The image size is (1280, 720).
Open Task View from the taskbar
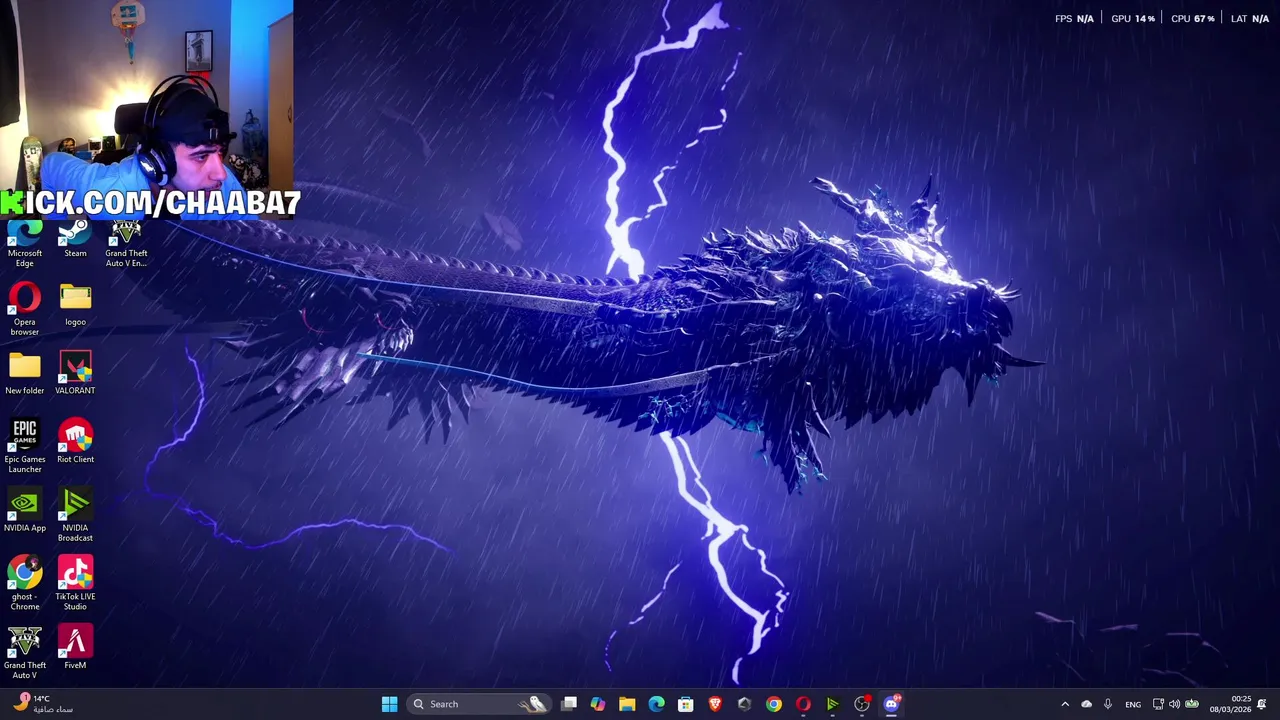tap(569, 704)
